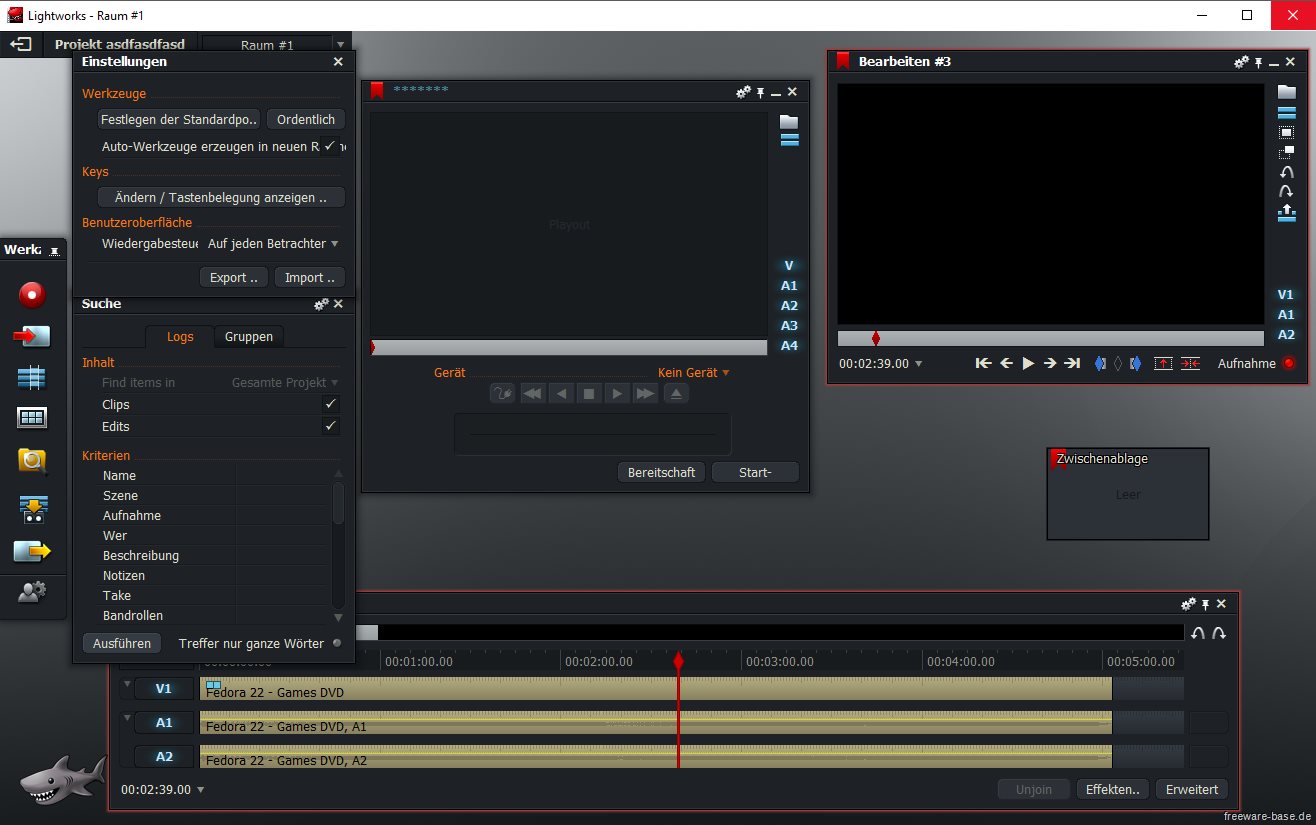Undo in Bearbeiten #3 viewer sidebar
The height and width of the screenshot is (825, 1316).
(x=1287, y=172)
